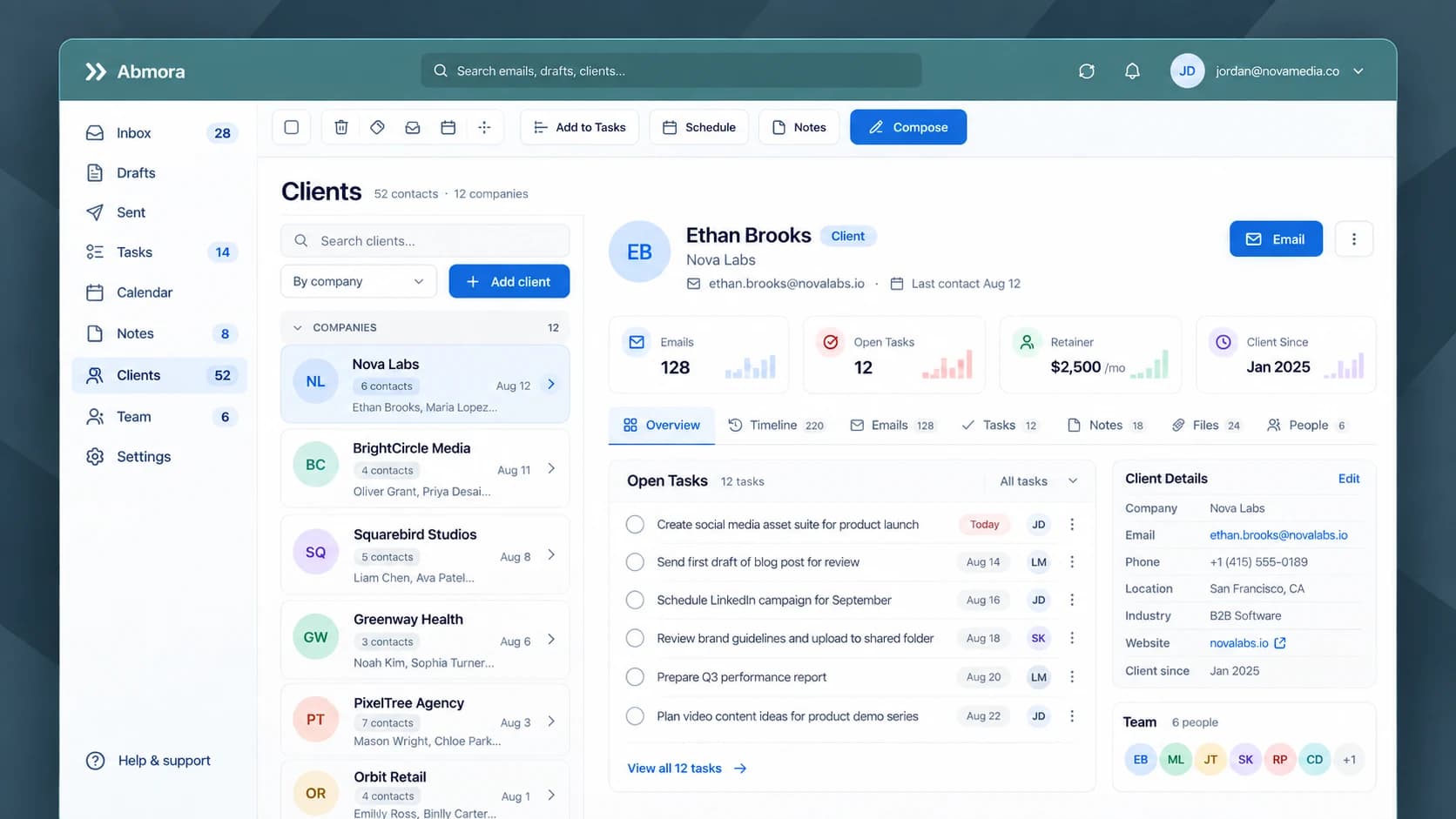Viewport: 1456px width, 819px height.
Task: Click the mark-as-read envelope toolbar icon
Action: pos(413,127)
